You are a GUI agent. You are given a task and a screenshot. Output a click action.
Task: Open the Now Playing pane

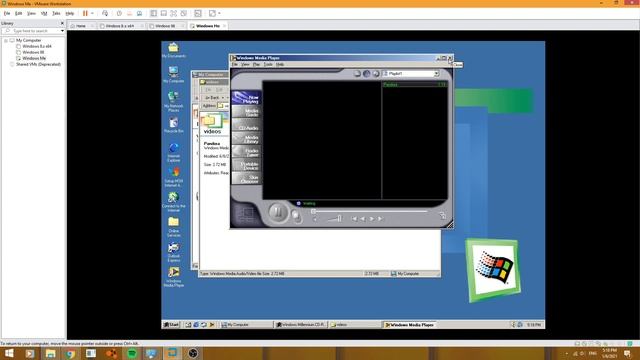pyautogui.click(x=247, y=98)
